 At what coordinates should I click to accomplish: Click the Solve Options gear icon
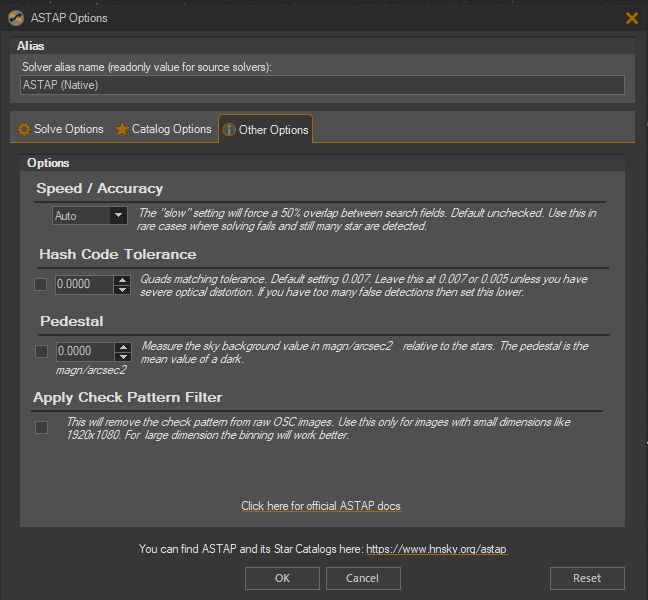coord(24,129)
